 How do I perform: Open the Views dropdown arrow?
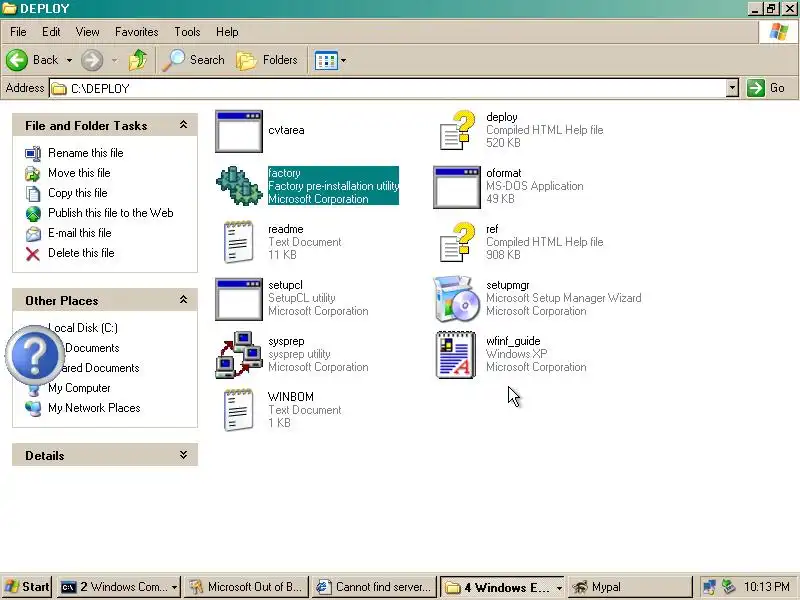(343, 60)
